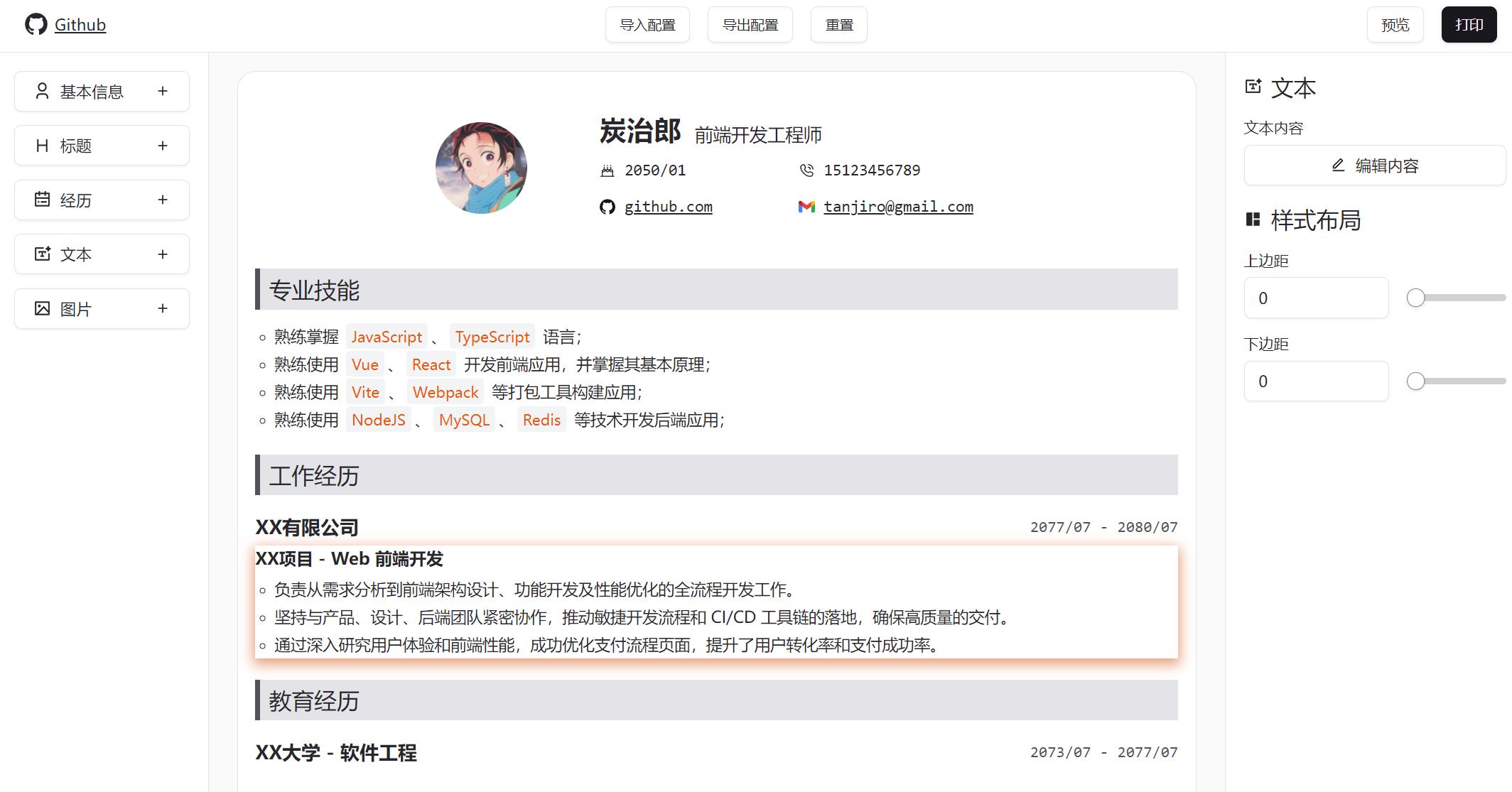Add a 标题 block with plus icon

tap(163, 146)
